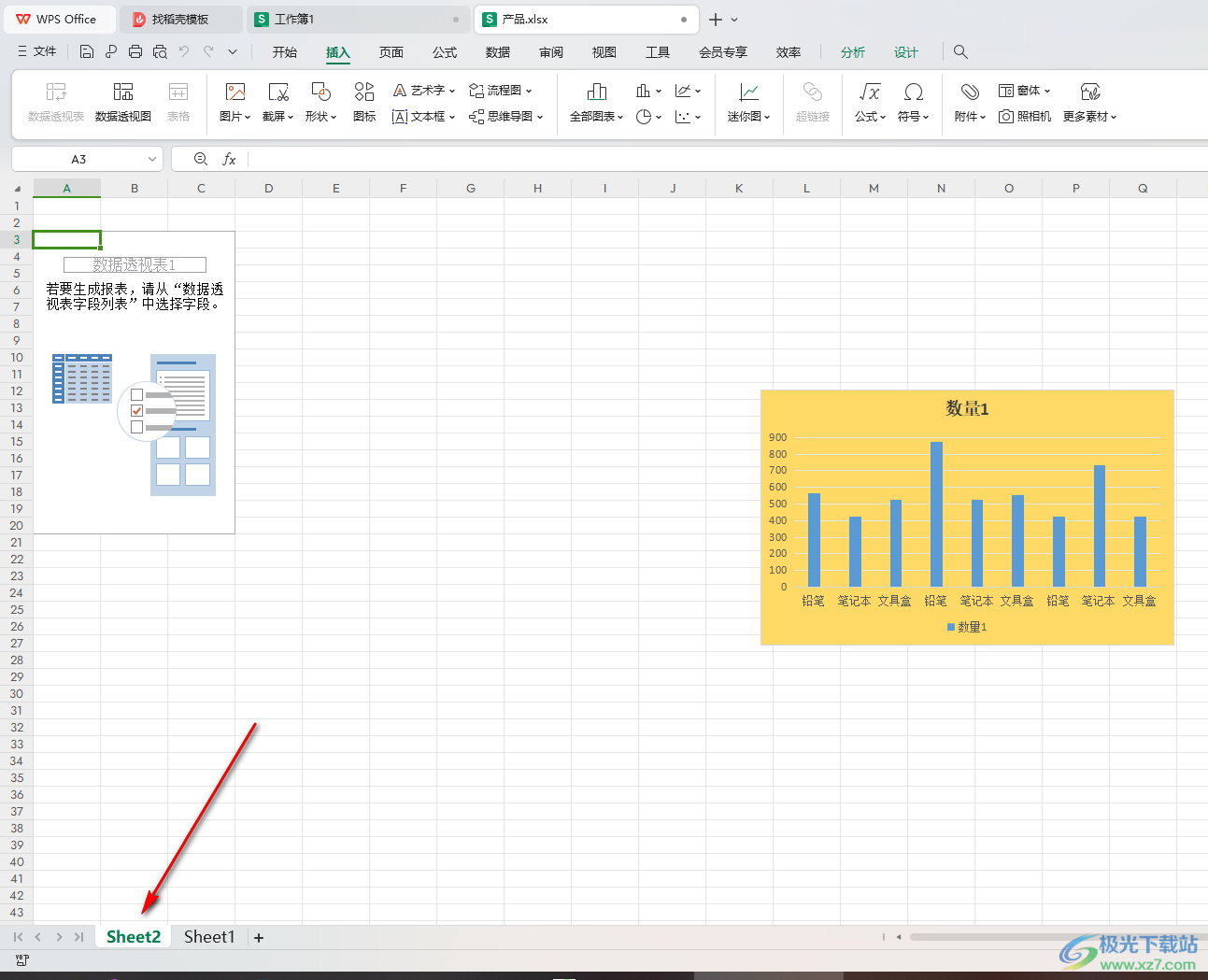1208x980 pixels.
Task: Switch to the 页面 Page tab
Action: [391, 52]
